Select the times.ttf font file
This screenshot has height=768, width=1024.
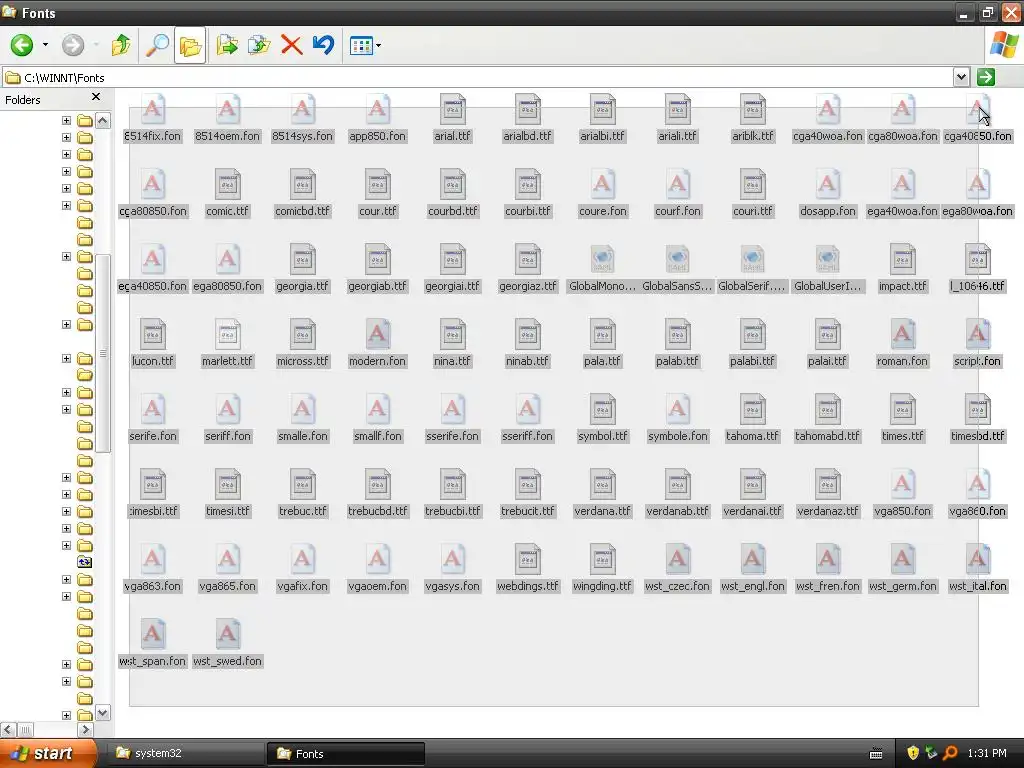tap(903, 419)
